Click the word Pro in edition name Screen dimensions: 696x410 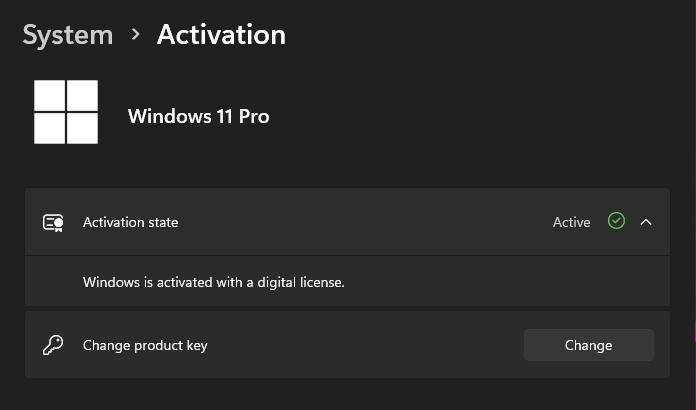[254, 116]
